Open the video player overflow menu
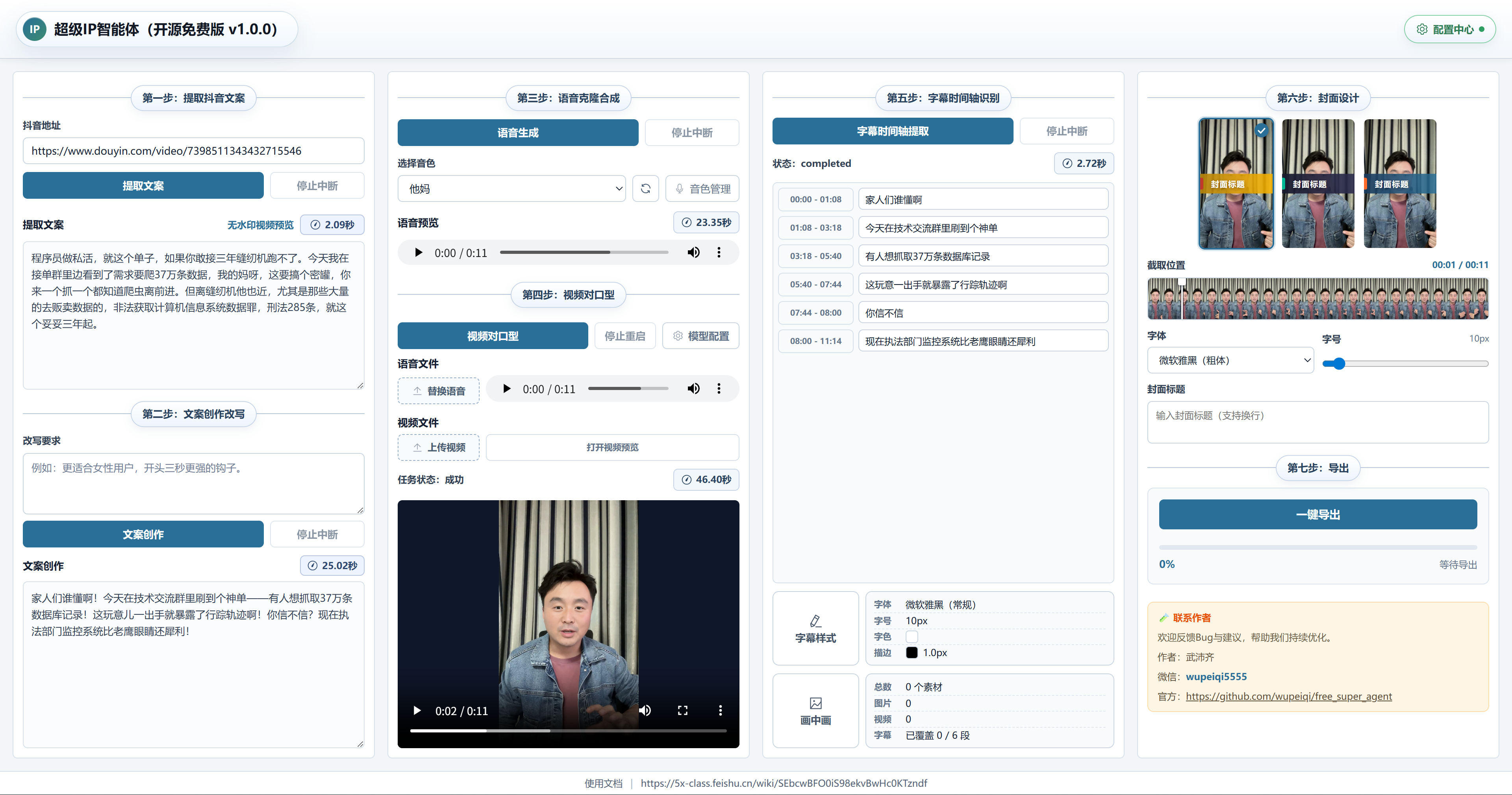1512x795 pixels. [x=720, y=710]
